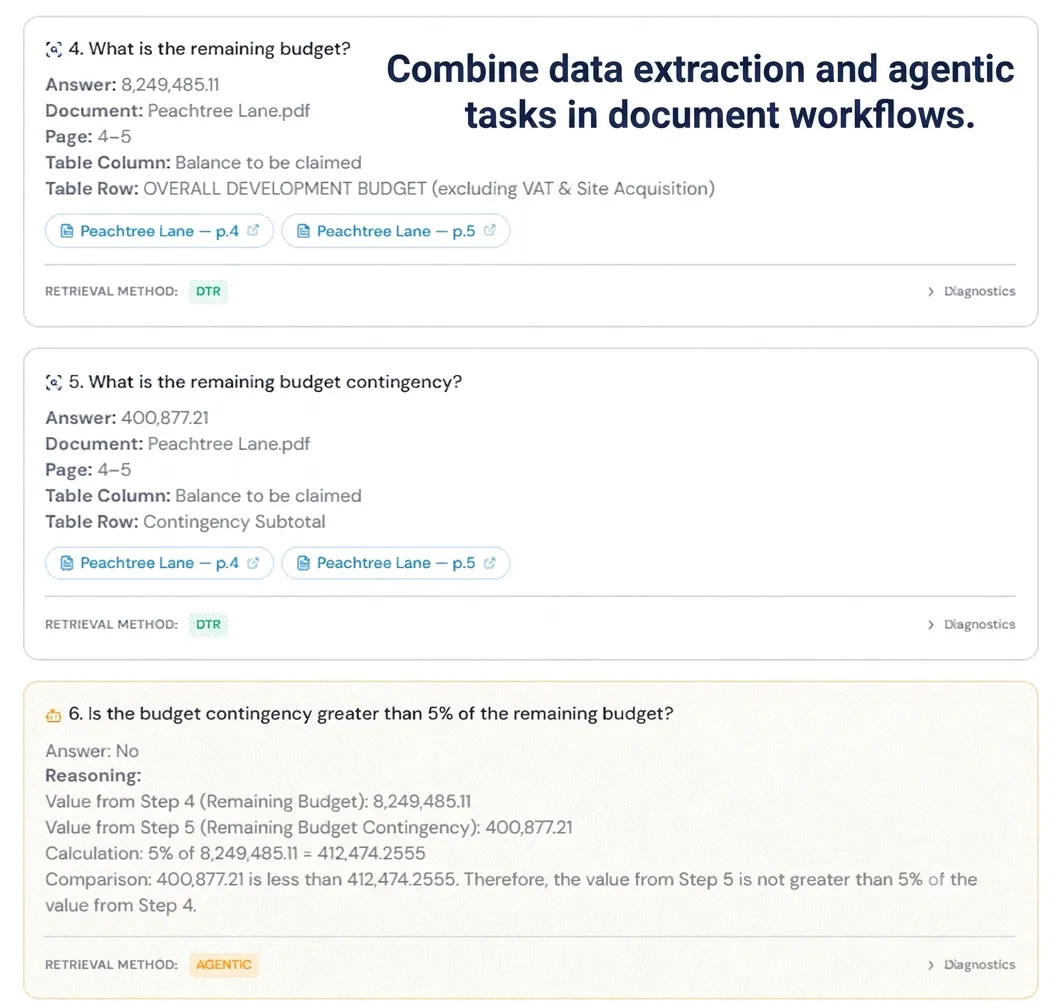Expand Diagnostics for question 5
1056x1008 pixels.
coord(971,625)
